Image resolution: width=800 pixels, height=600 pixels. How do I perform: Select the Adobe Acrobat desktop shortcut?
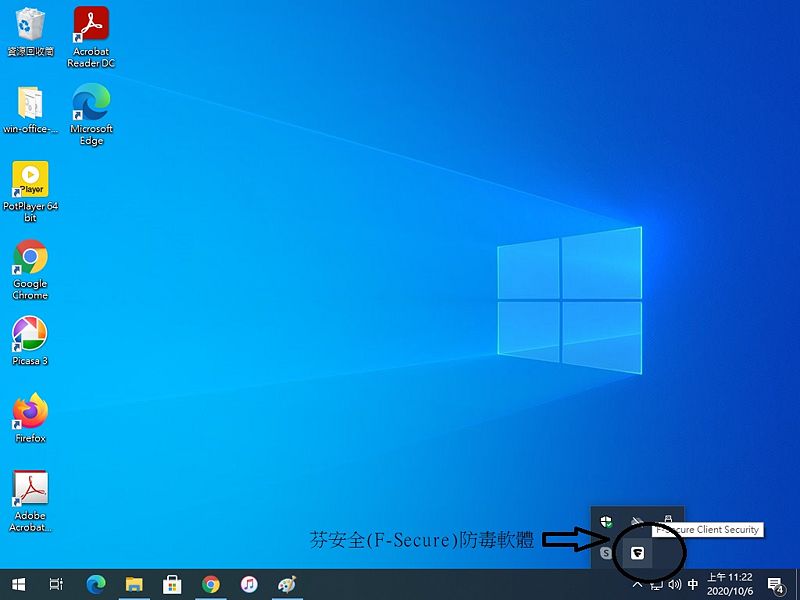tap(30, 502)
